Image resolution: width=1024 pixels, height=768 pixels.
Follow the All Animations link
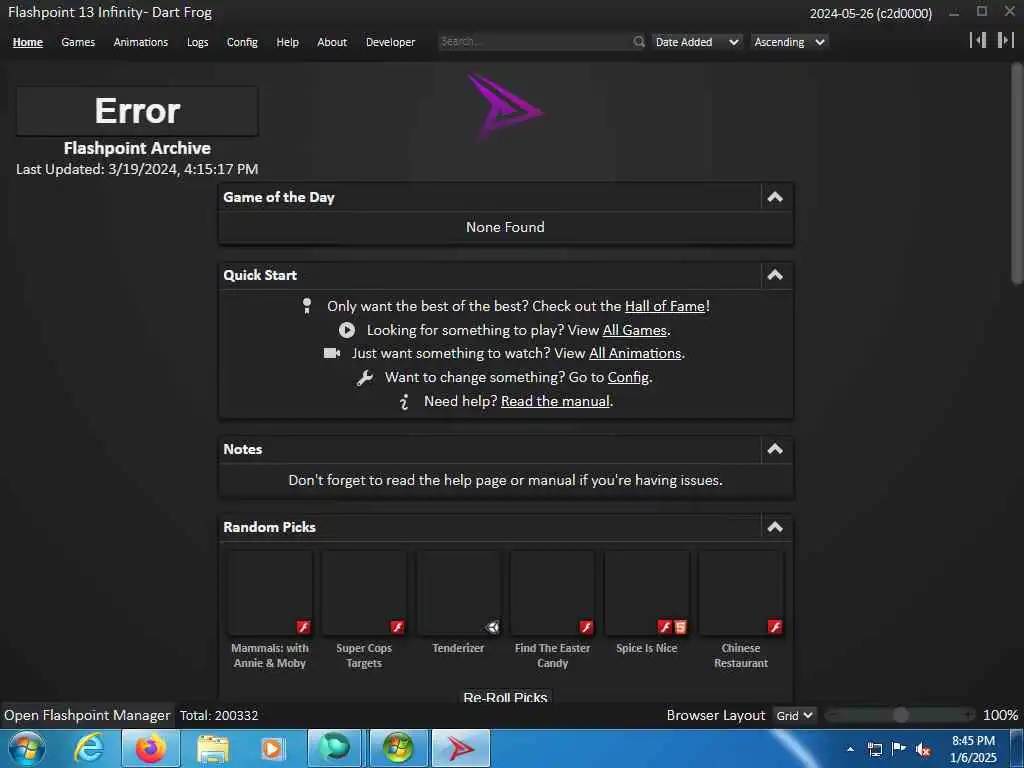[x=635, y=353]
